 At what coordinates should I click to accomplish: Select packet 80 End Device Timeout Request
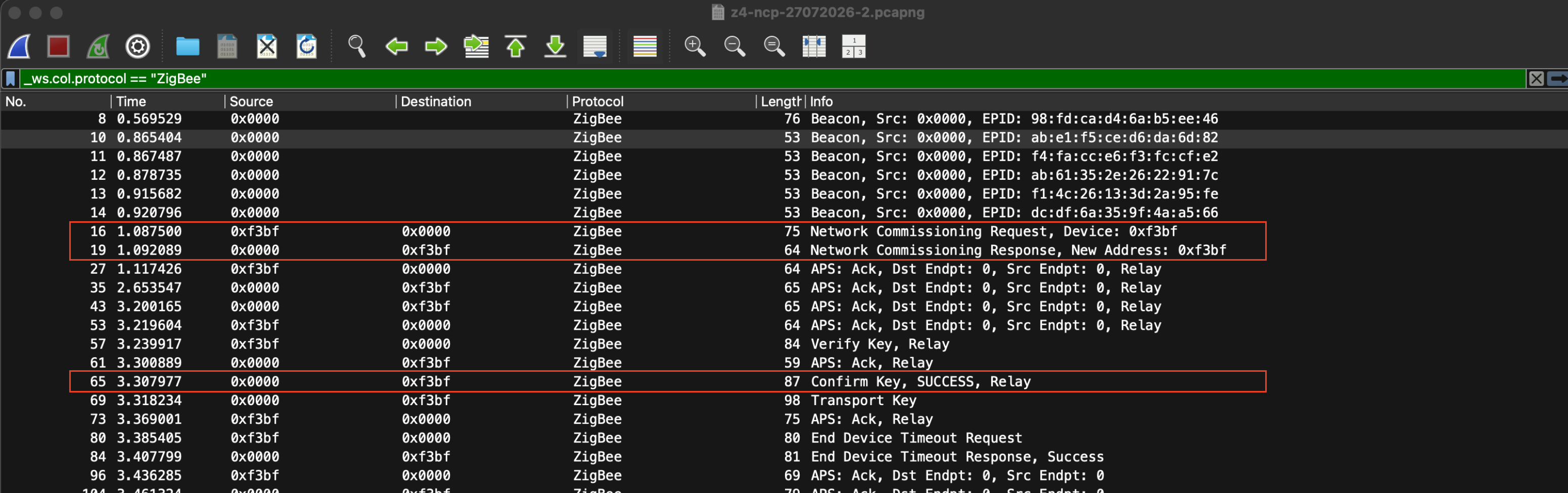pos(784,438)
